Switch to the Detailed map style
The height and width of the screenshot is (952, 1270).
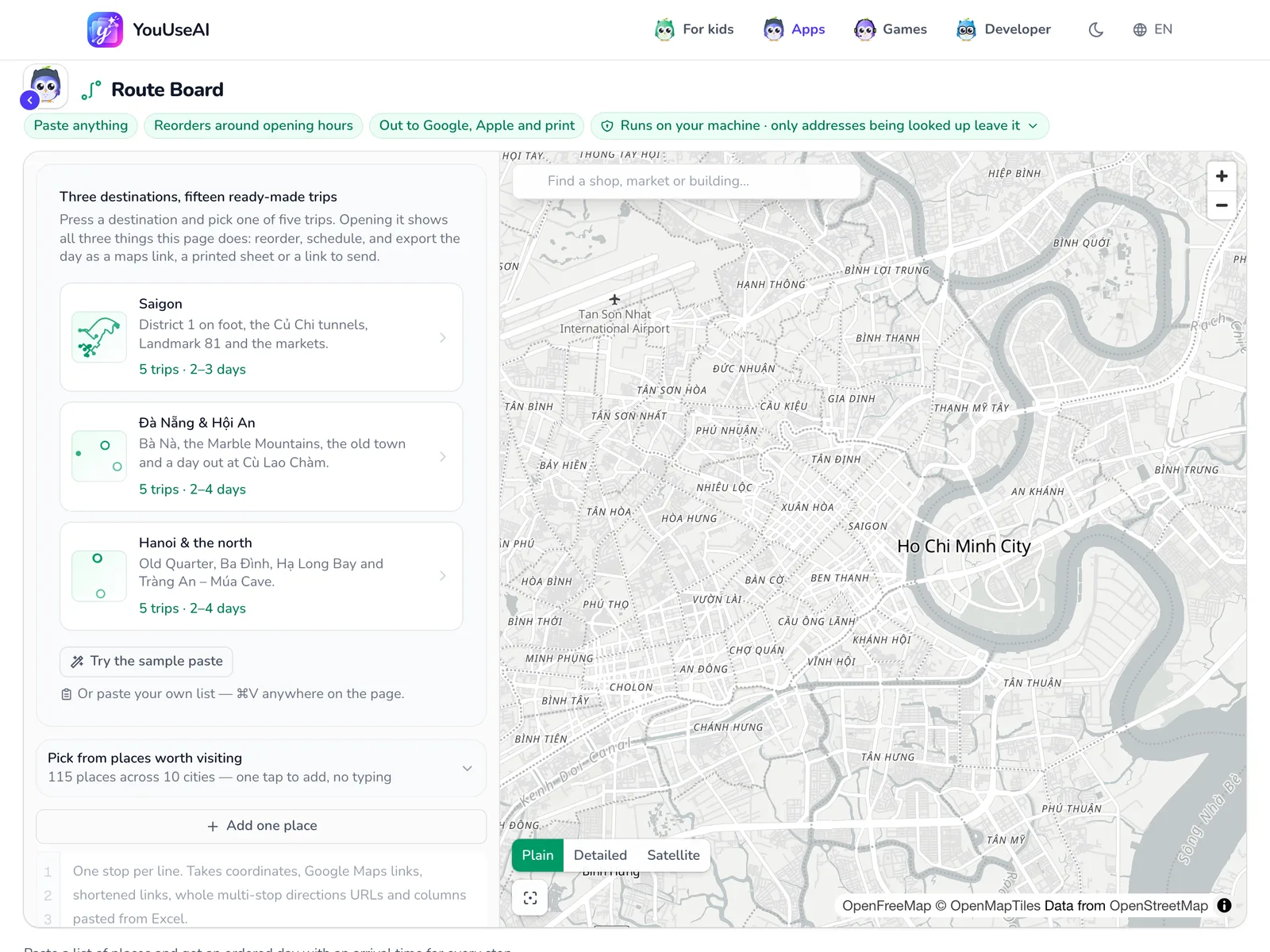tap(600, 855)
